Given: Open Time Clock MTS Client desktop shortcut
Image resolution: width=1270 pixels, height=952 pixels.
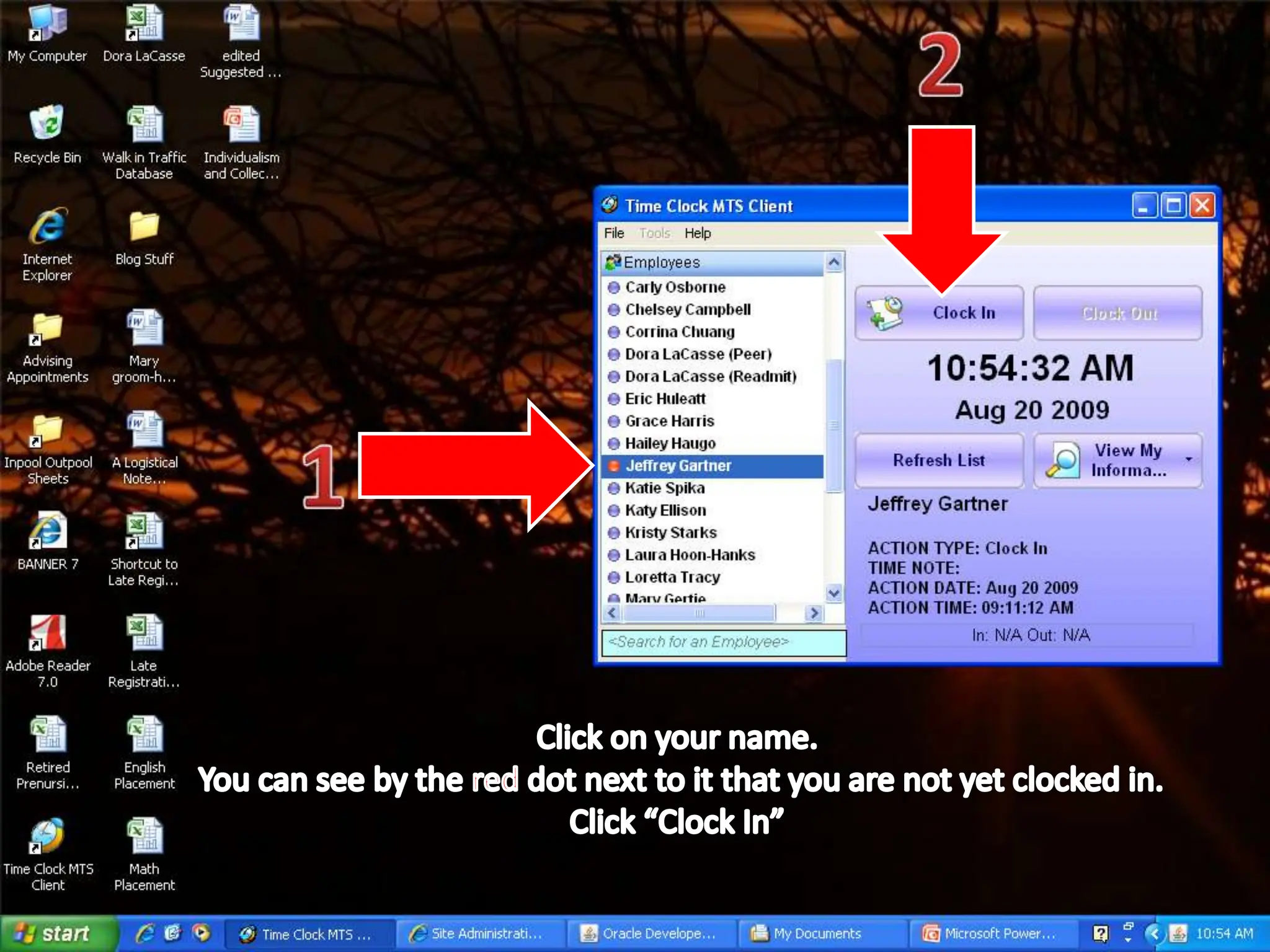Looking at the screenshot, I should click(x=47, y=836).
